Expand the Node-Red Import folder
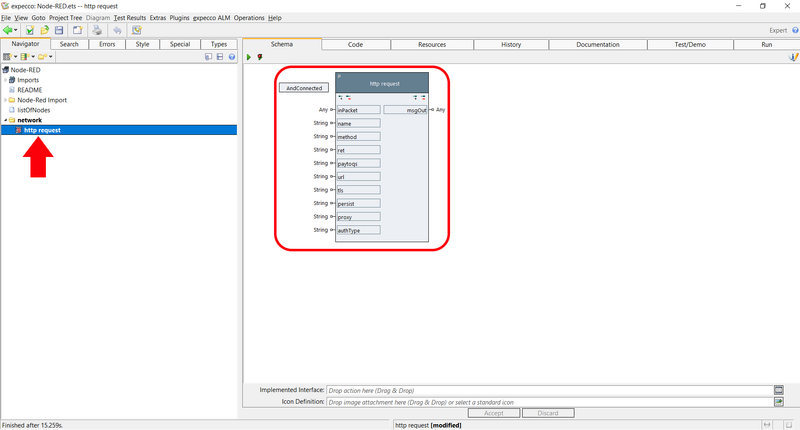 5,100
